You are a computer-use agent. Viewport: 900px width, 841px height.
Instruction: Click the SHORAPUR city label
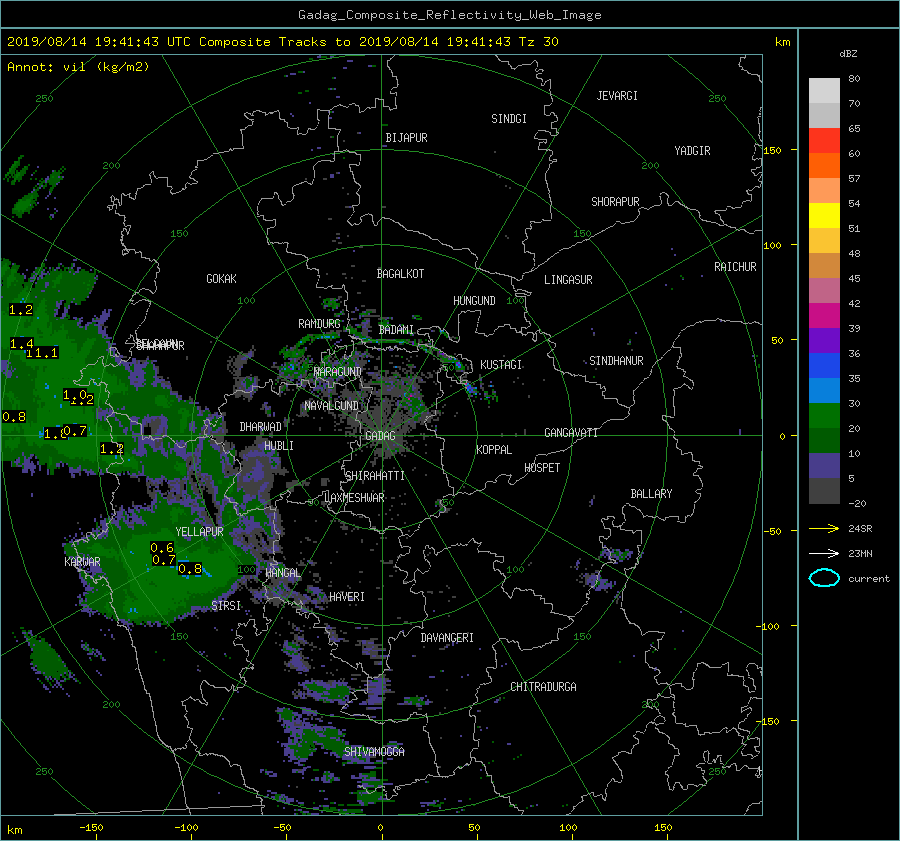(615, 202)
